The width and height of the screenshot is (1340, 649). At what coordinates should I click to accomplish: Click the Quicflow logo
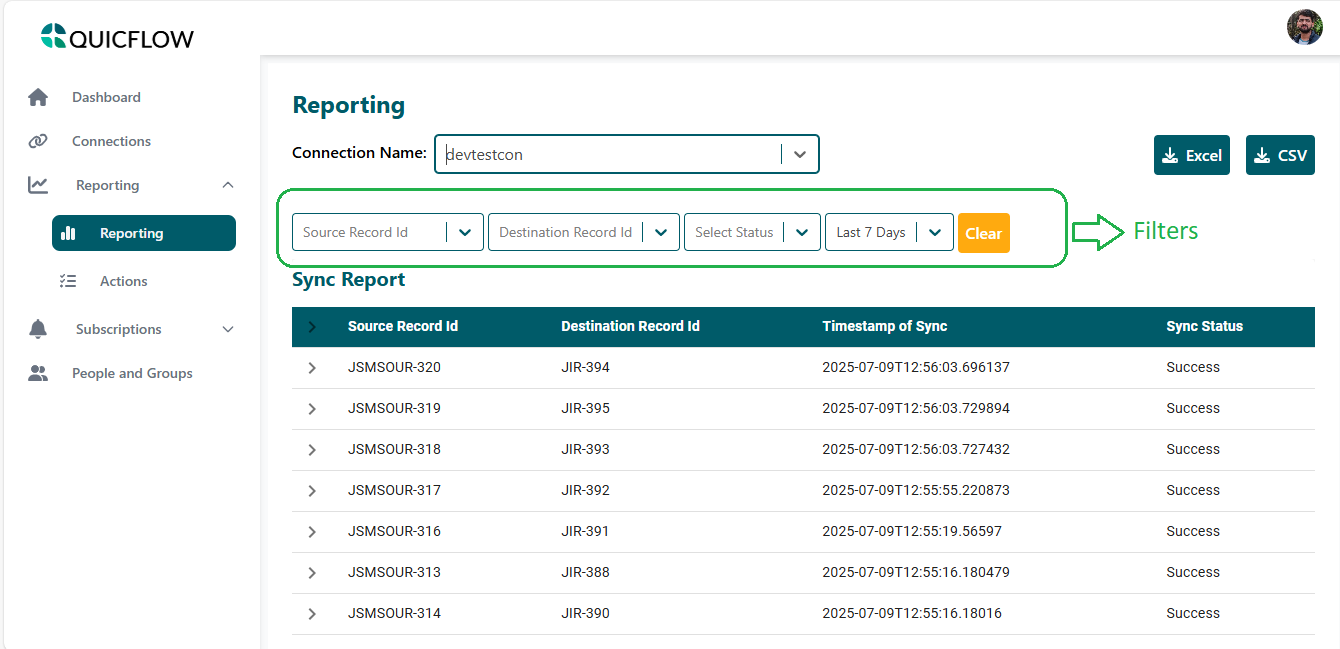click(x=118, y=38)
